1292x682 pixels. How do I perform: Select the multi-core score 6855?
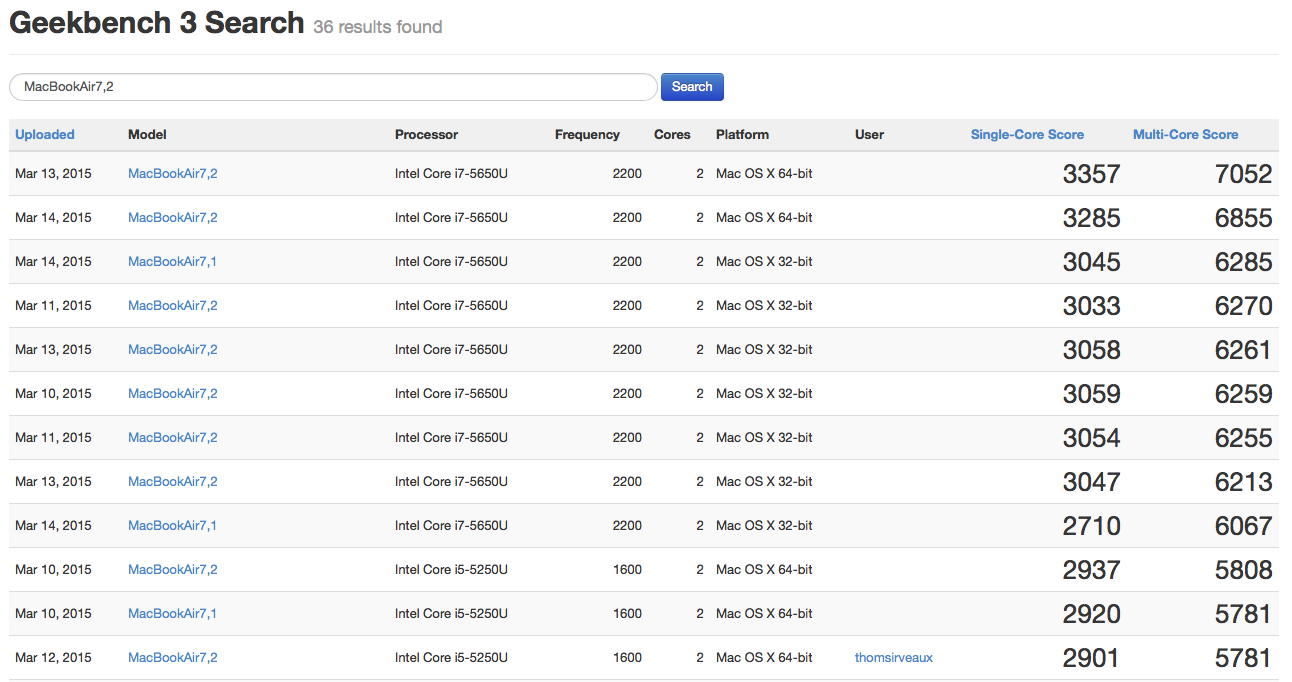1243,218
